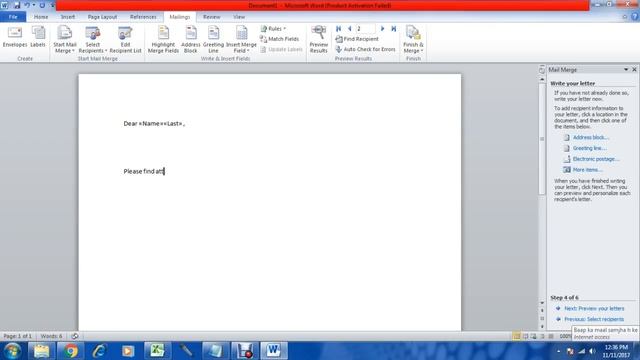Toggle Highlight Merge Fields
The image size is (640, 360).
(x=163, y=40)
